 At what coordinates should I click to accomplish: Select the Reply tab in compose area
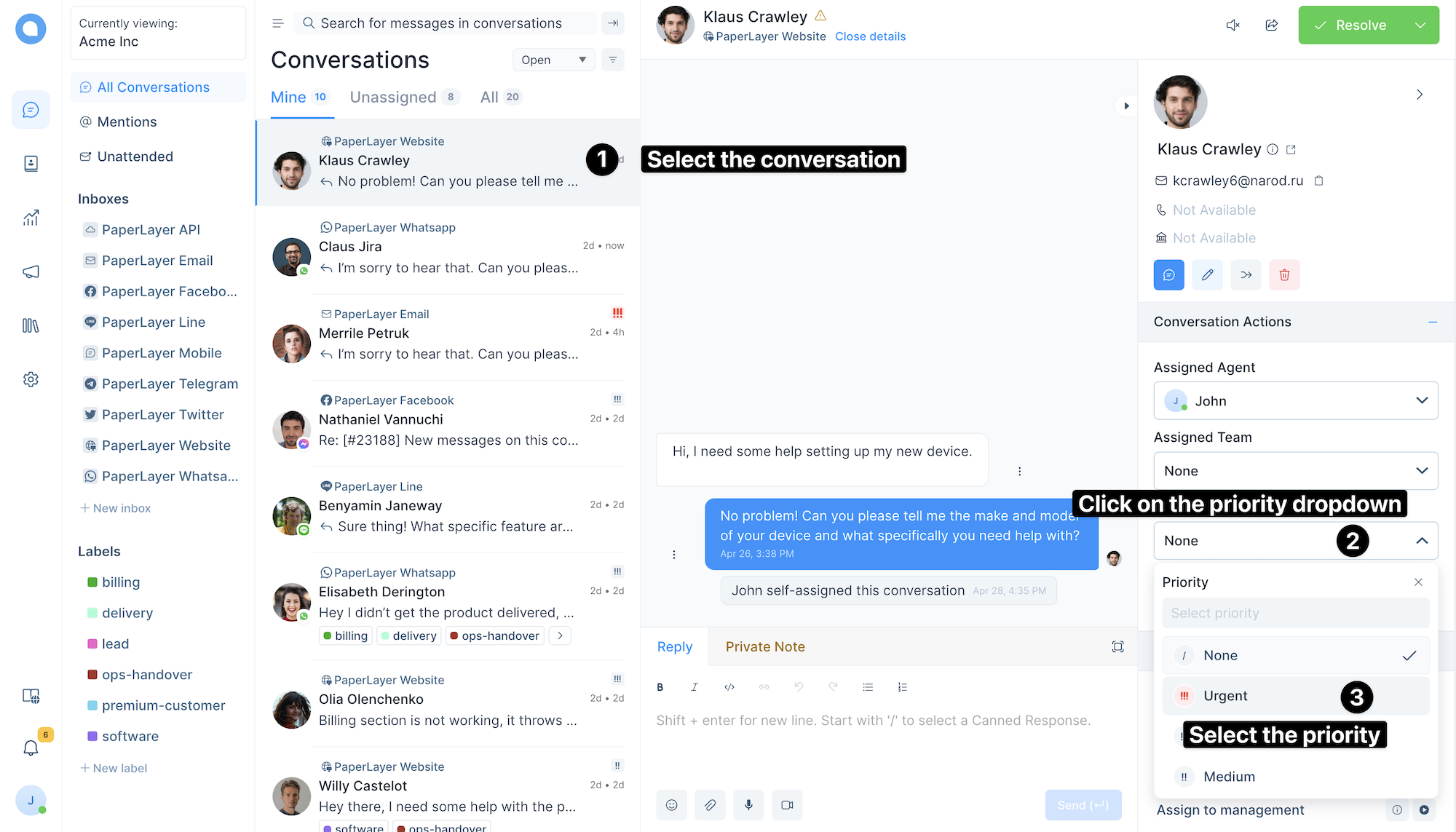point(675,646)
